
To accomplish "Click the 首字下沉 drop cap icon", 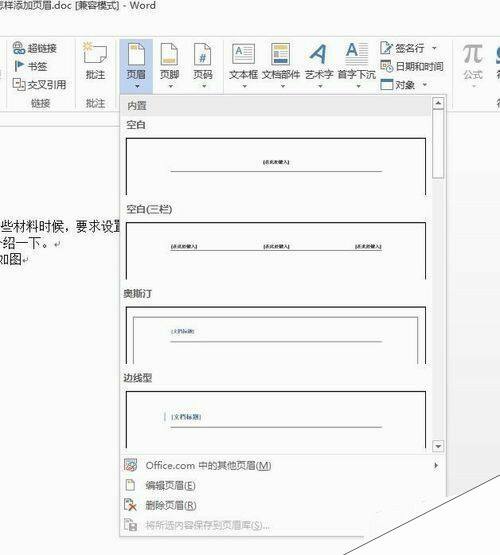I will tap(357, 54).
